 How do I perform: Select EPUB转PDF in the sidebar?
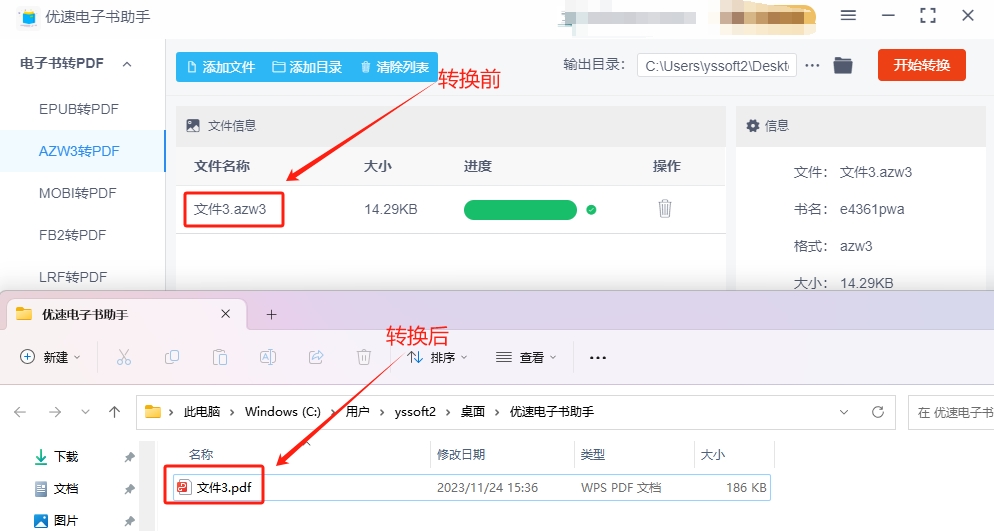pyautogui.click(x=79, y=109)
